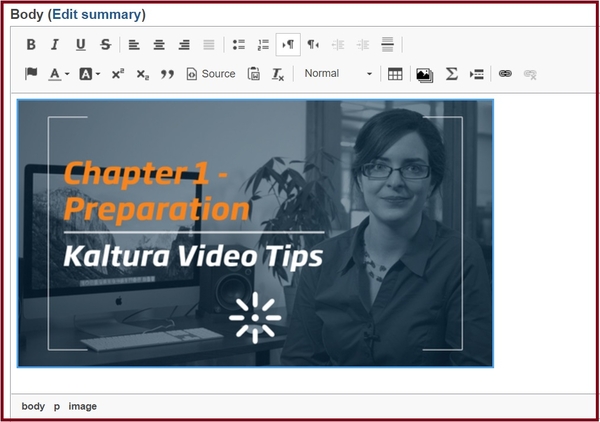The width and height of the screenshot is (600, 422).
Task: Expand the Normal paragraph format dropdown
Action: 338,74
